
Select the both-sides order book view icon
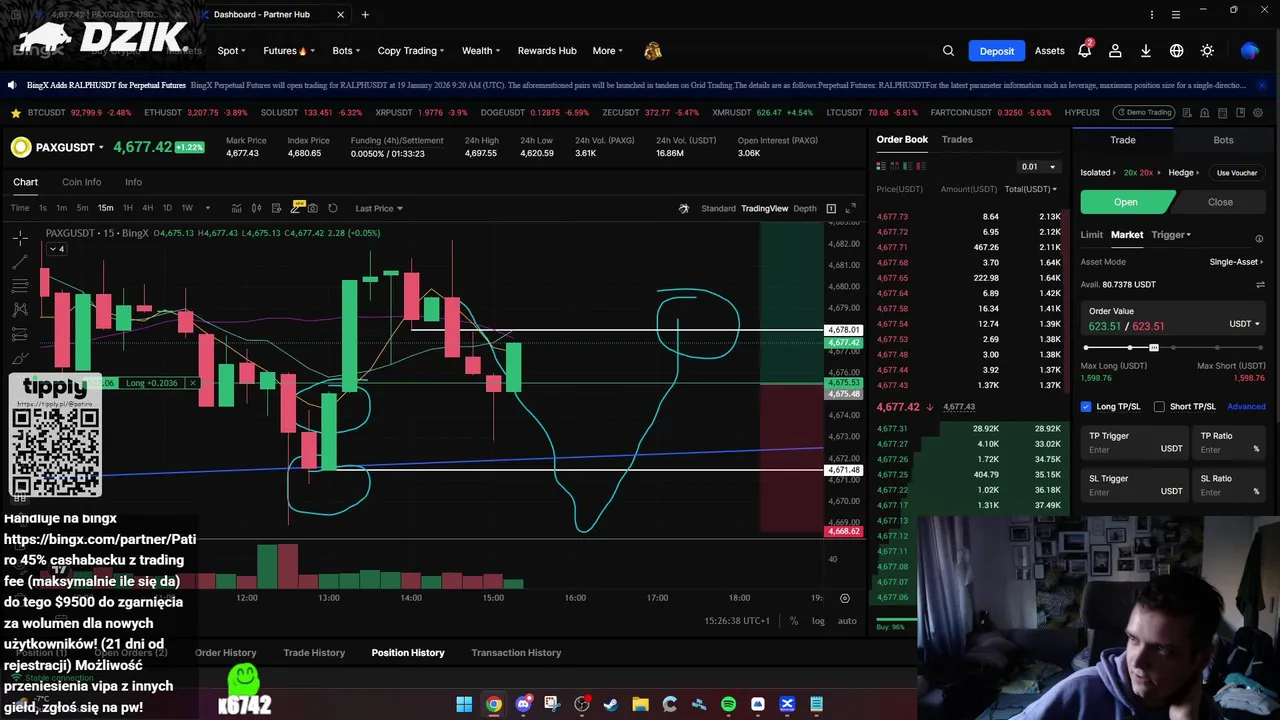coord(881,166)
